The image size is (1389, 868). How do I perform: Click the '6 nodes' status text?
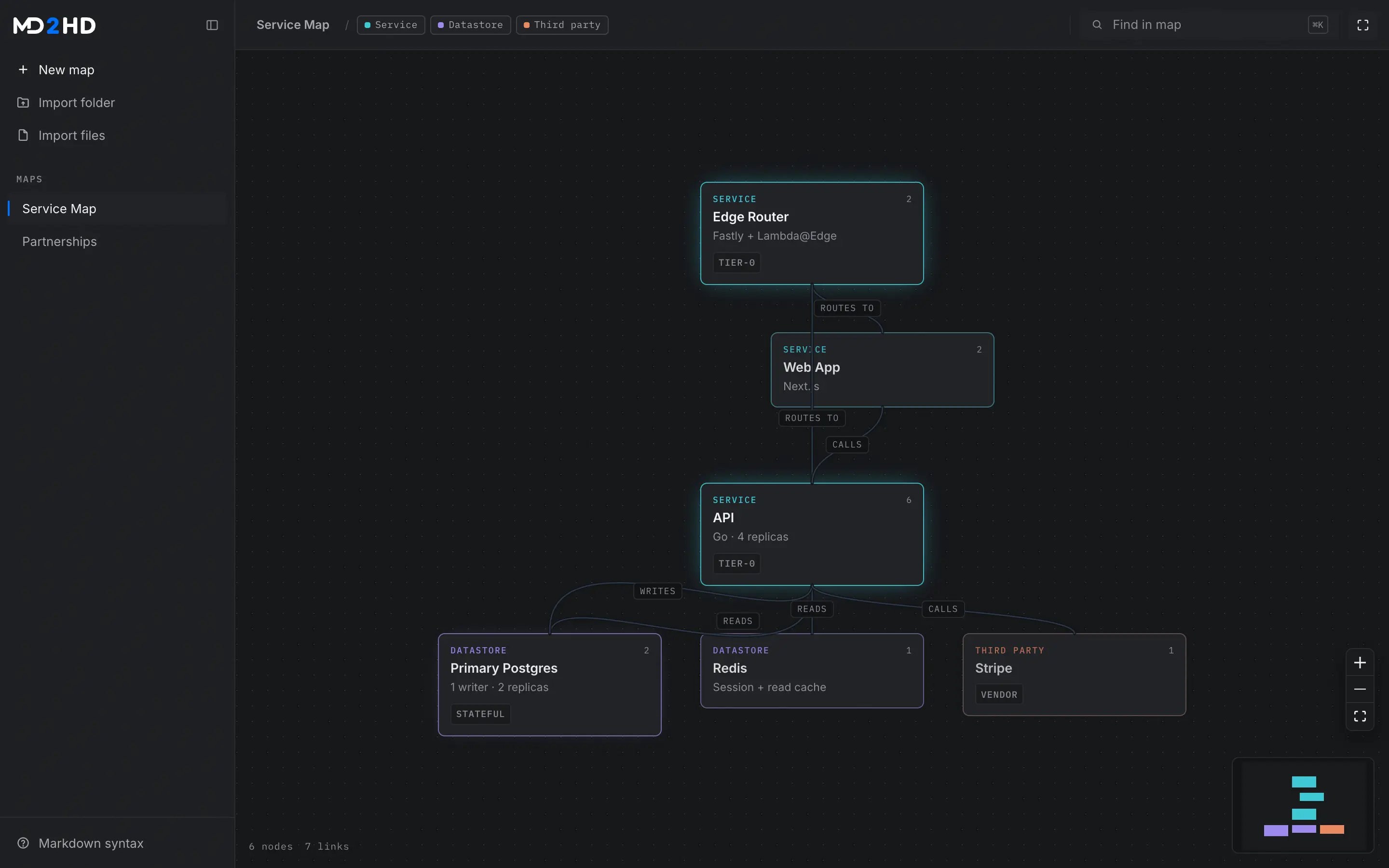[271, 846]
